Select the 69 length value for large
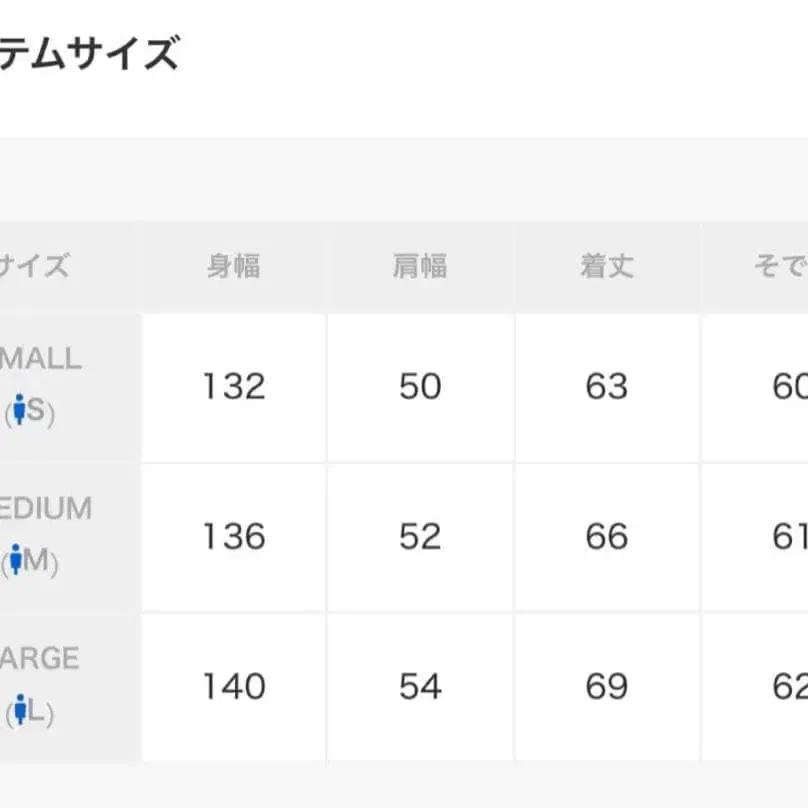808x808 pixels. tap(607, 687)
